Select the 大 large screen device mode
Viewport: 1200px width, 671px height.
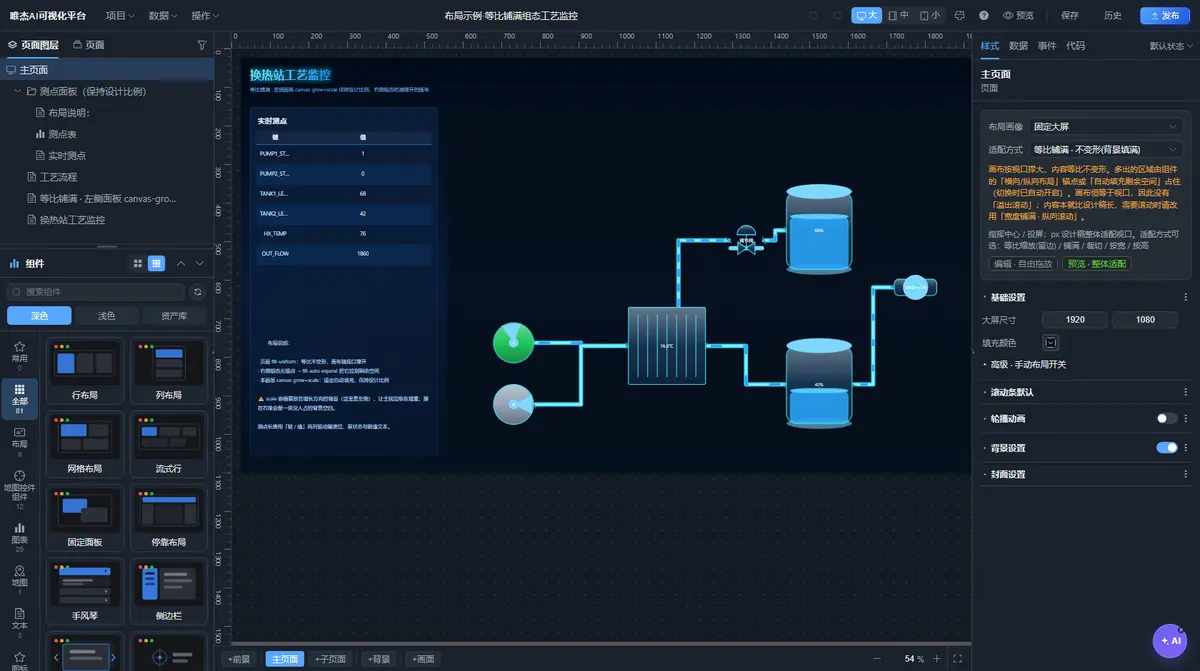click(867, 16)
